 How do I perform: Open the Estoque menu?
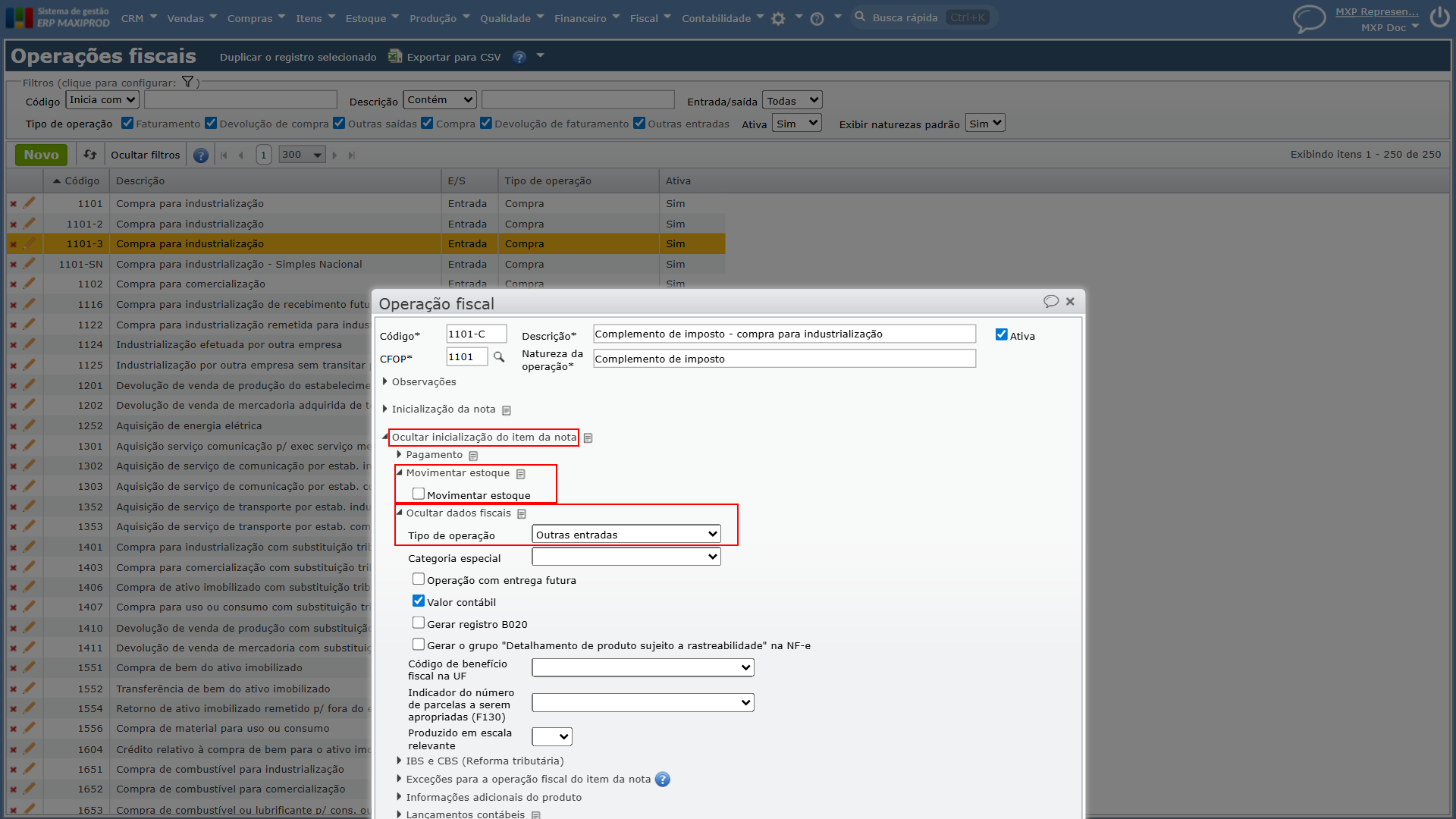372,18
